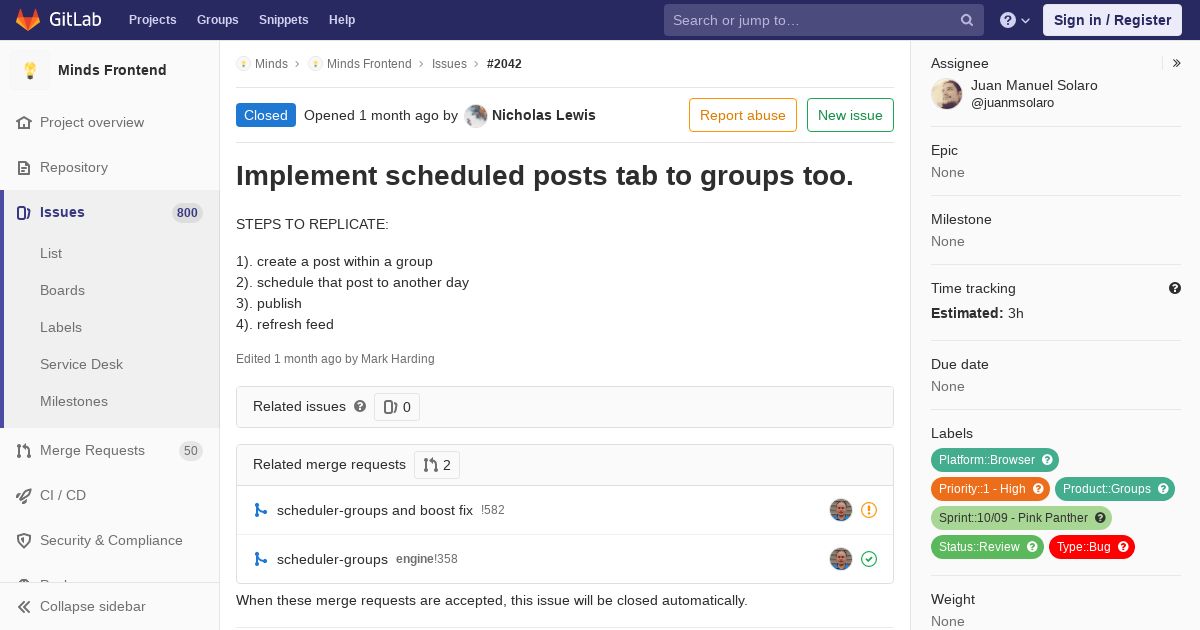This screenshot has width=1200, height=630.
Task: Click the Minds Frontend project title
Action: tap(112, 70)
